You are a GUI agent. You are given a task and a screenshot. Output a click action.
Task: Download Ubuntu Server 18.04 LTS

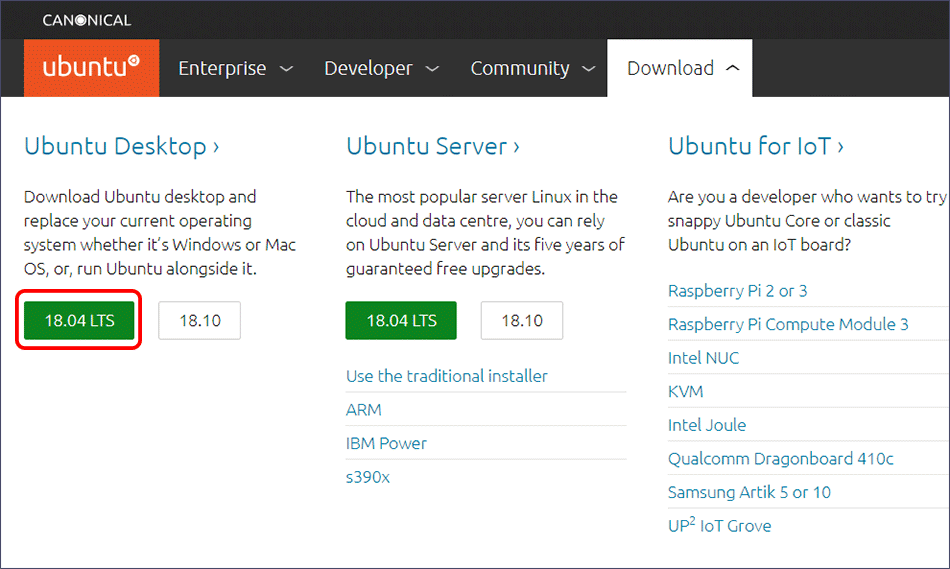coord(401,320)
